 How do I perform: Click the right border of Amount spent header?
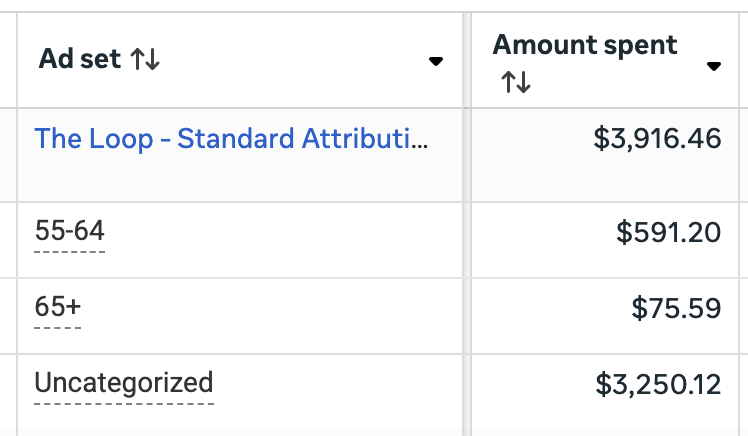740,60
